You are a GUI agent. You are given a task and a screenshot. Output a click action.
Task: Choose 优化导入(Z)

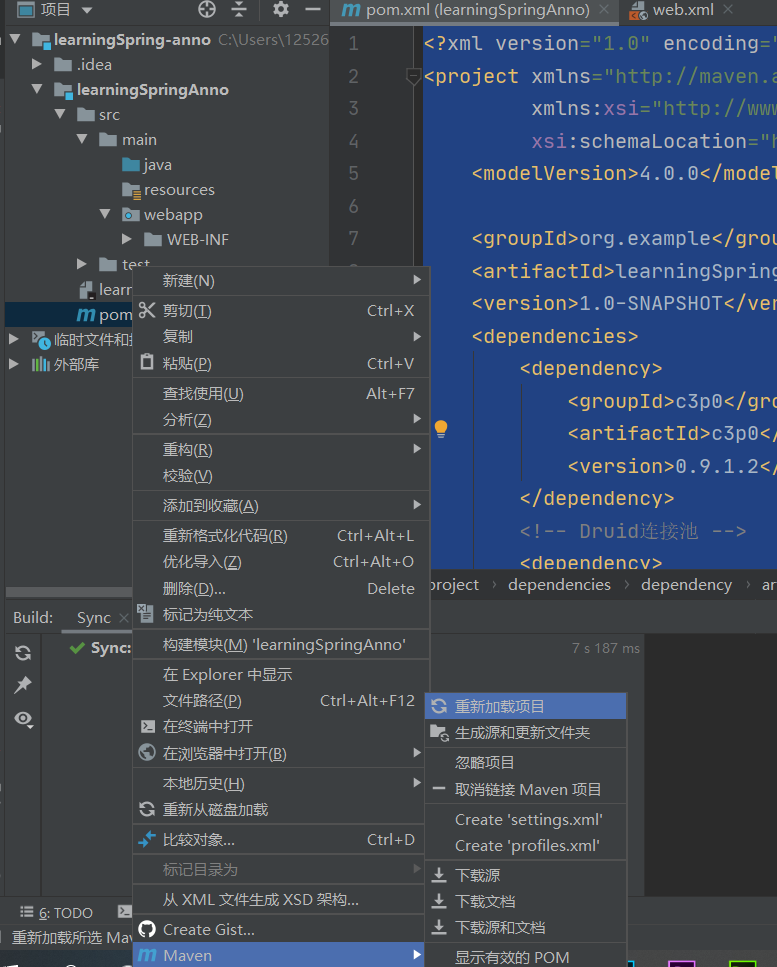[281, 562]
